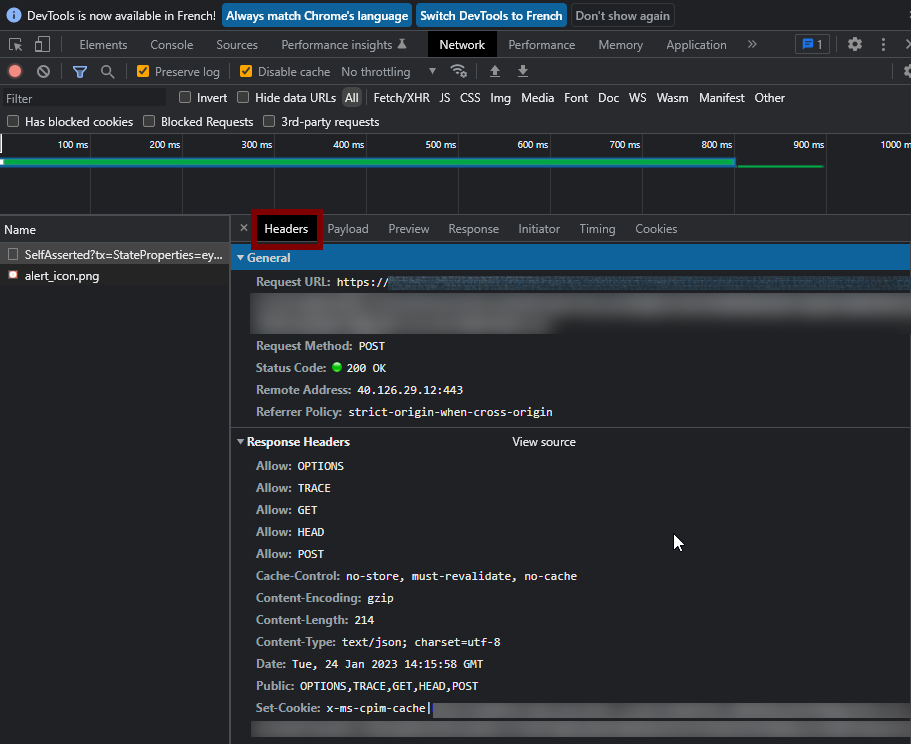Toggle Preserve log checkbox
Screen dimensions: 911x744
click(143, 71)
